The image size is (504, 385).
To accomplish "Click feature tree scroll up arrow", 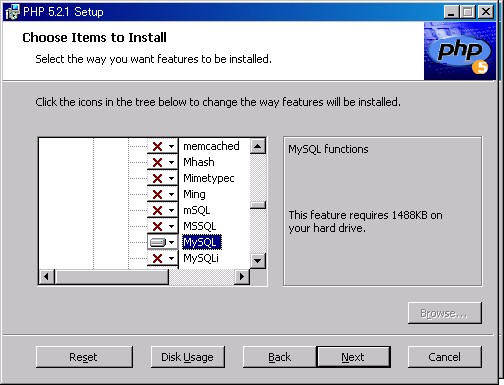I will (258, 146).
